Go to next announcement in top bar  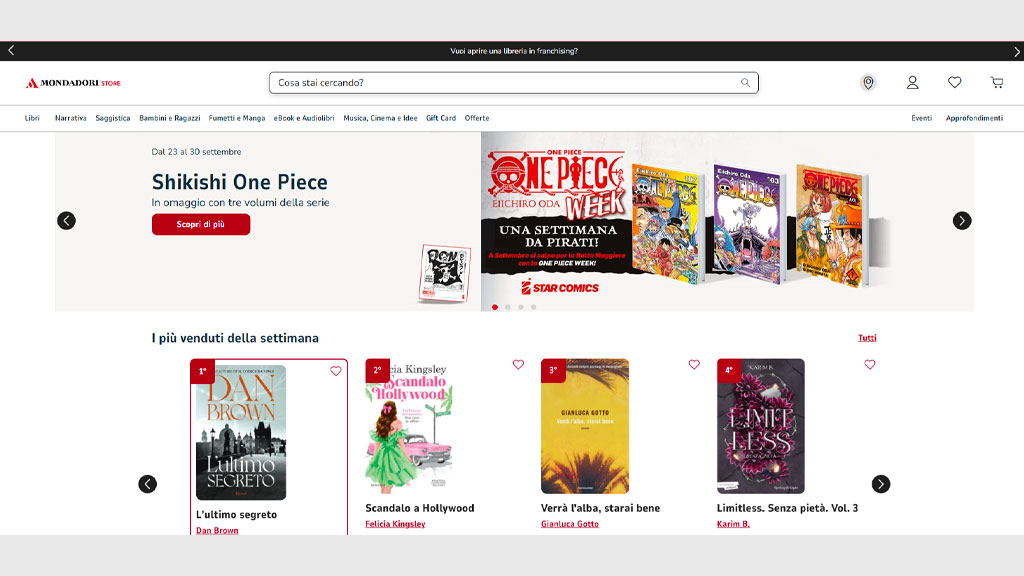1016,51
